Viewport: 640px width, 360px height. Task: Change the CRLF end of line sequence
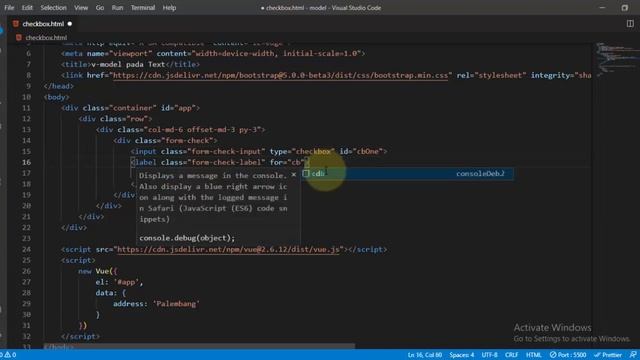[x=511, y=355]
